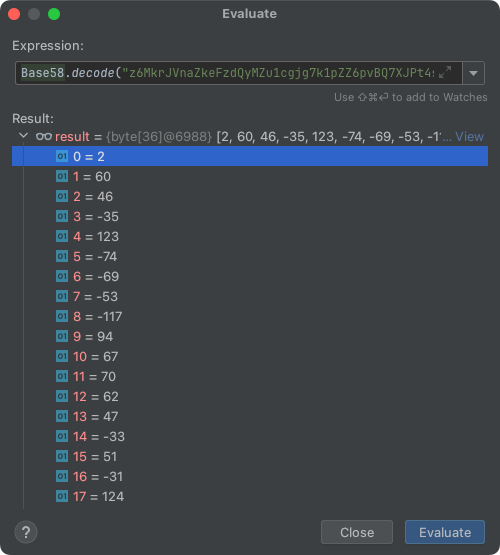The image size is (500, 555).
Task: Open the View link for result array
Action: pyautogui.click(x=469, y=136)
